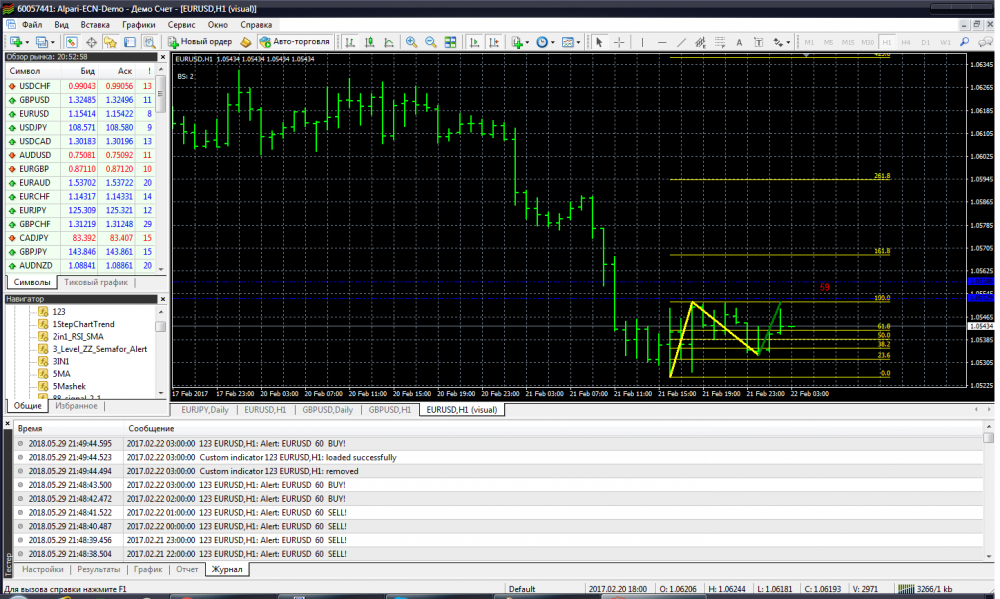Open the Сервис menu

(x=182, y=25)
